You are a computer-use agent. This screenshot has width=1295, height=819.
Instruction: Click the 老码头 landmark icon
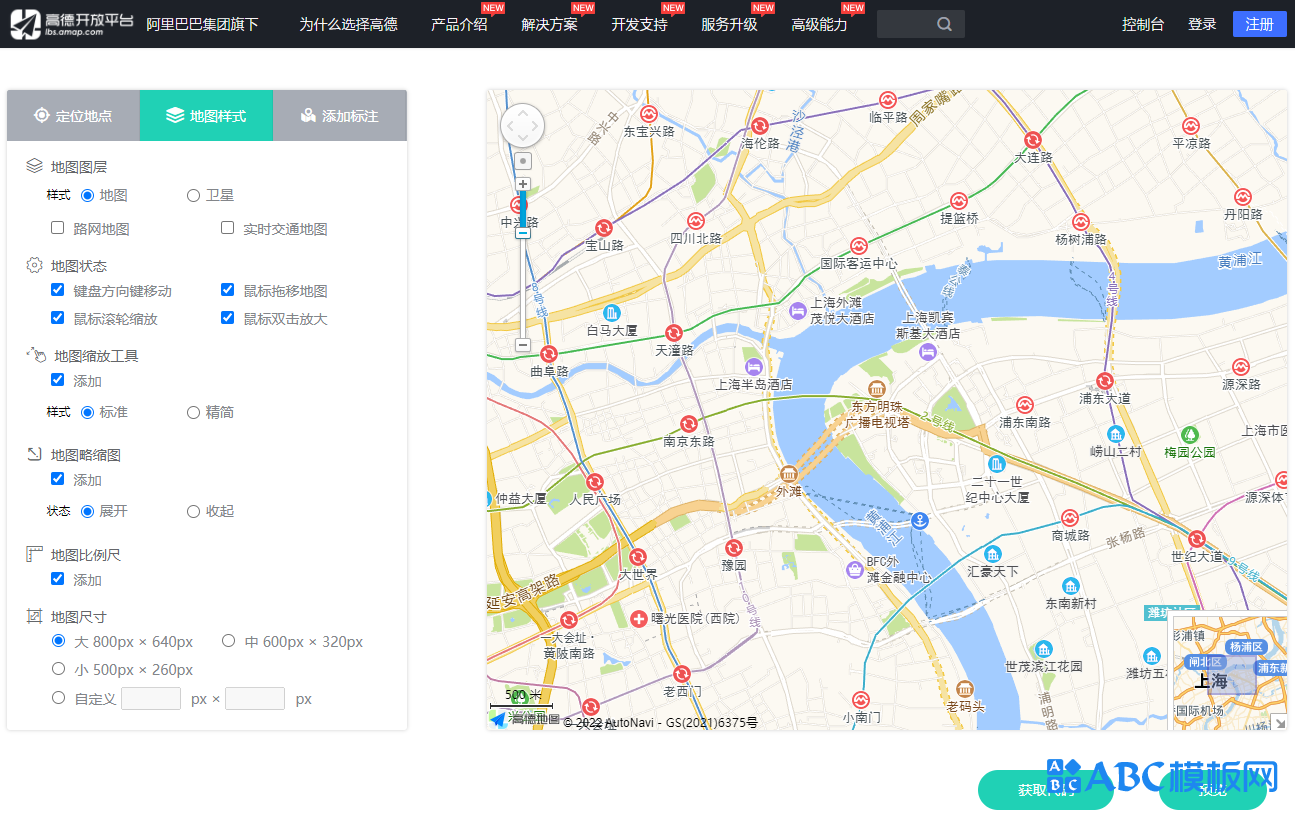965,689
